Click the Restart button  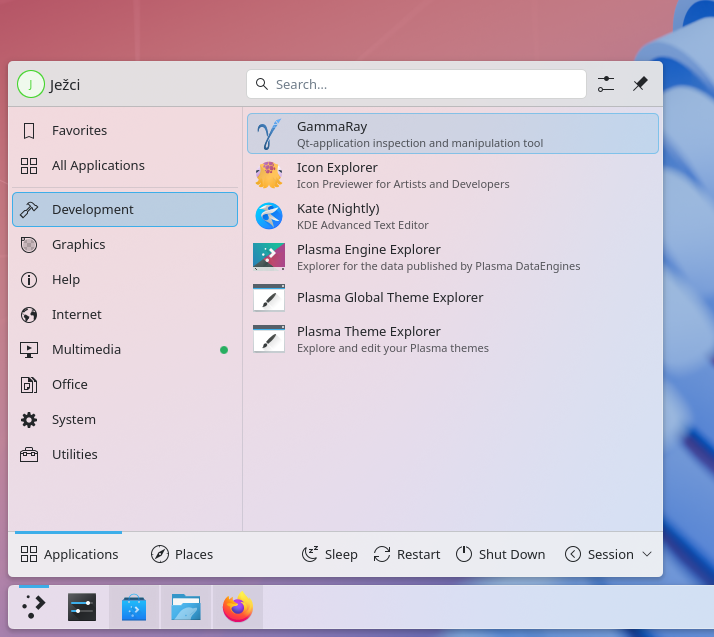point(407,554)
